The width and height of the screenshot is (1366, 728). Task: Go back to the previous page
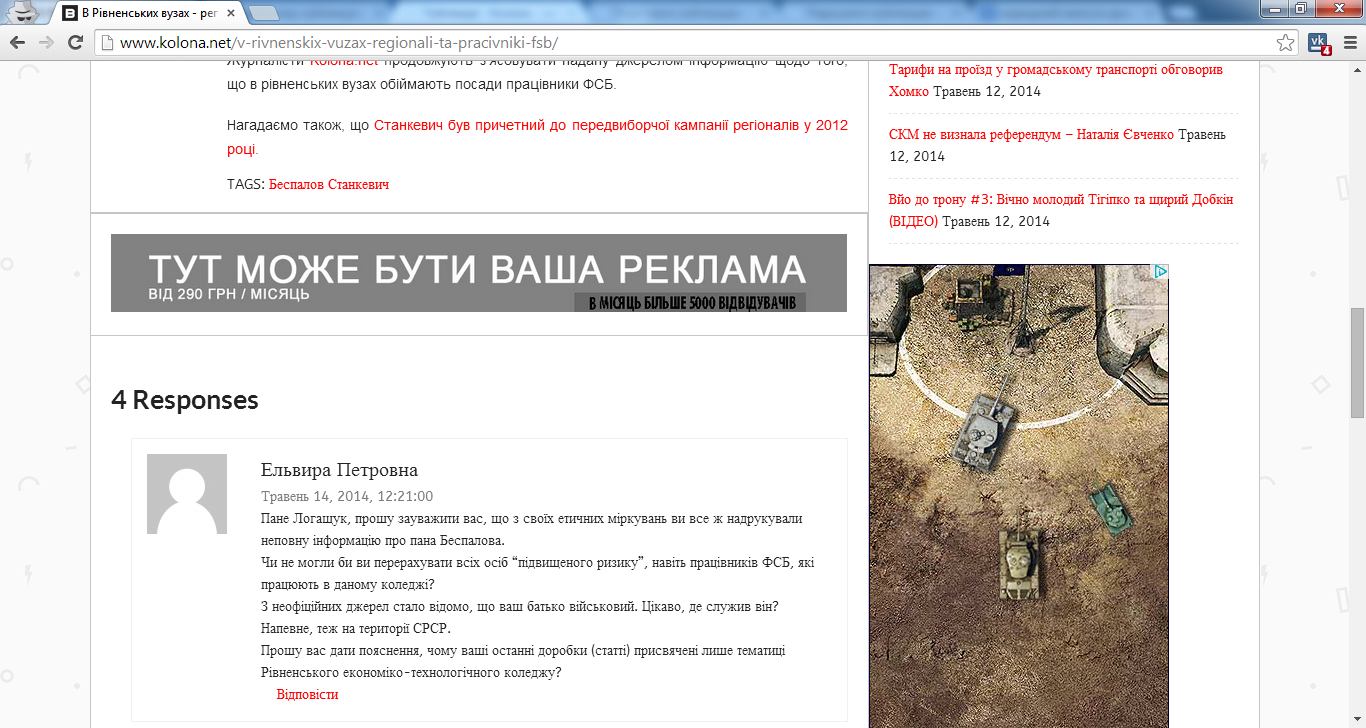point(17,42)
